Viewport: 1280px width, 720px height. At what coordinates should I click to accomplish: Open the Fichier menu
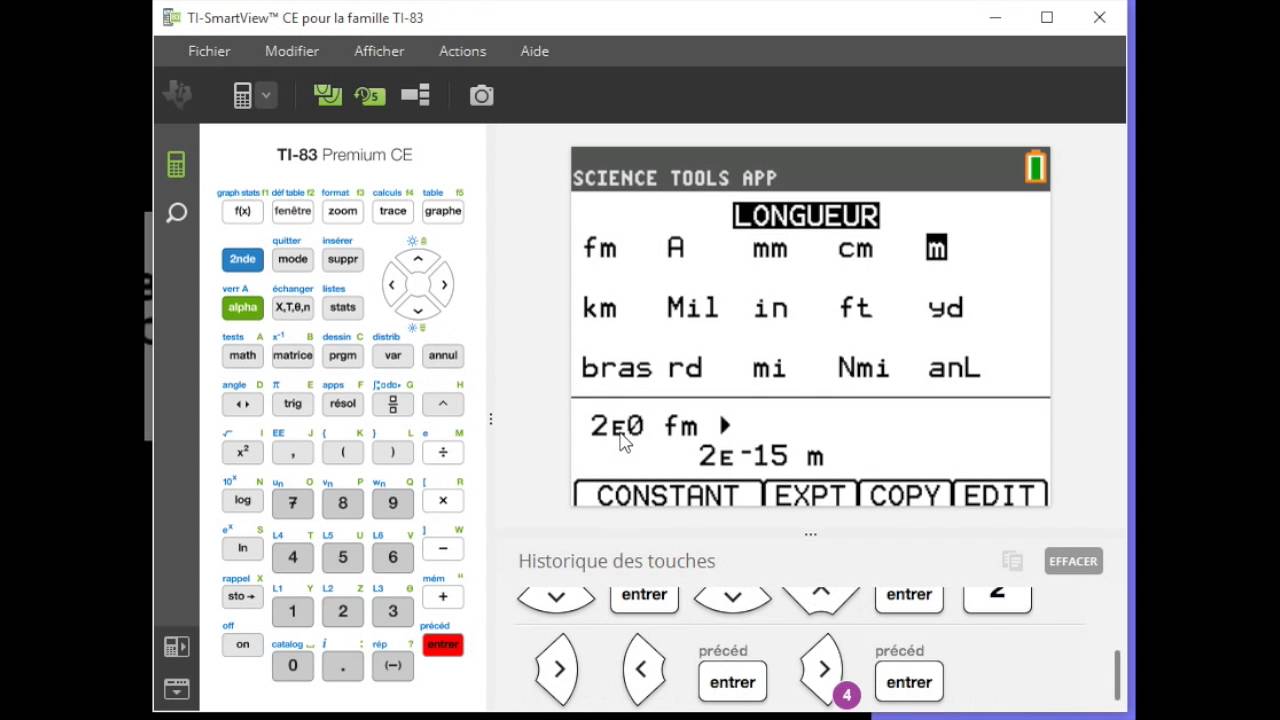(209, 51)
